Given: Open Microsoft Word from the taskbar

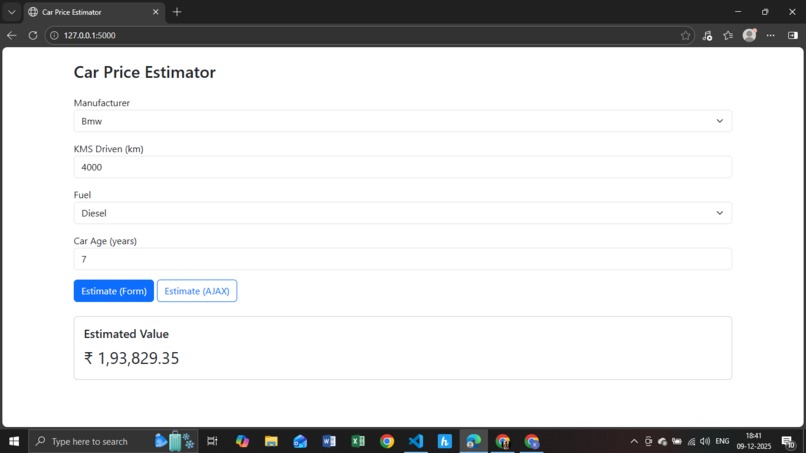Looking at the screenshot, I should [329, 441].
